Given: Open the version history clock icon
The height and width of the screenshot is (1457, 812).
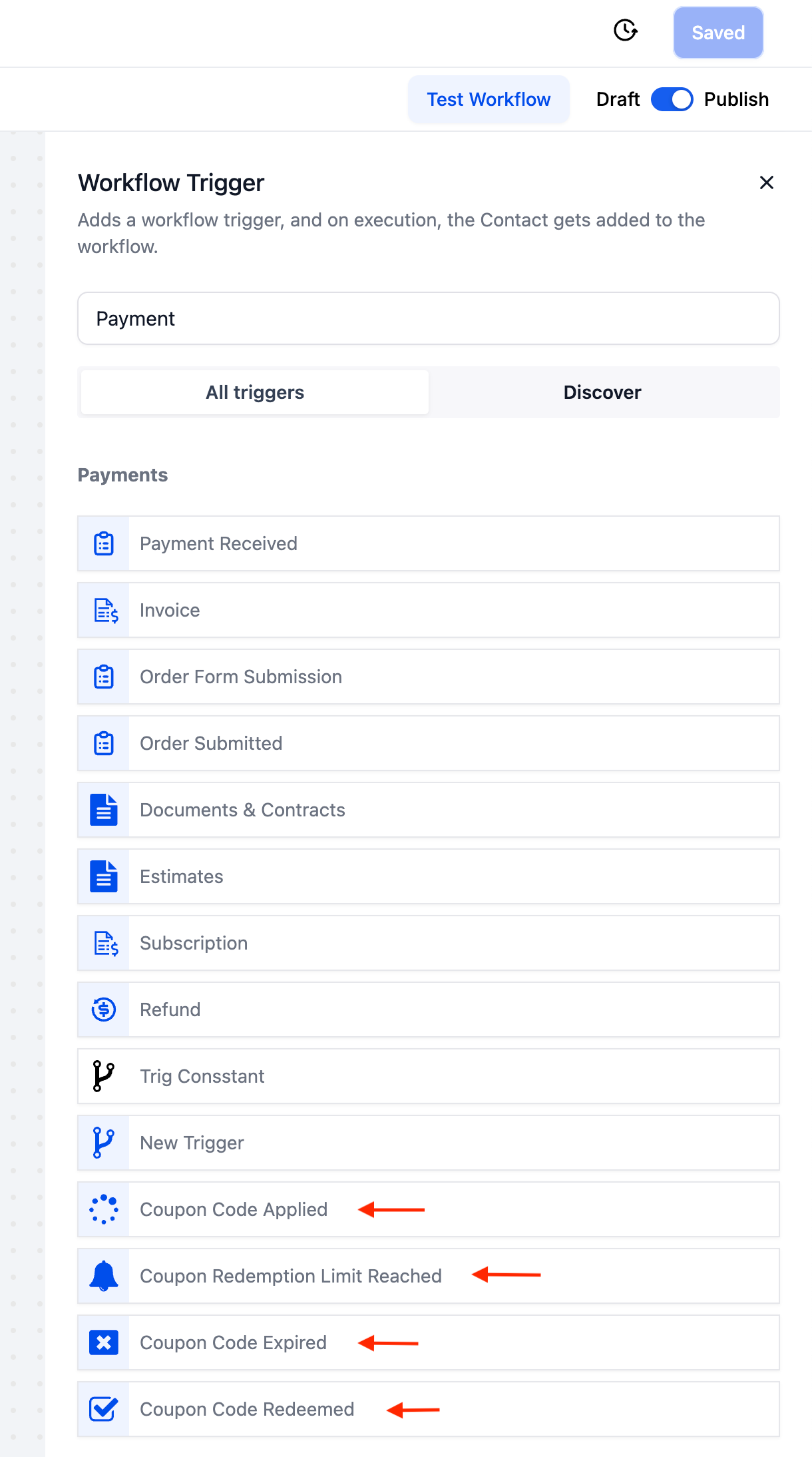Looking at the screenshot, I should [625, 31].
